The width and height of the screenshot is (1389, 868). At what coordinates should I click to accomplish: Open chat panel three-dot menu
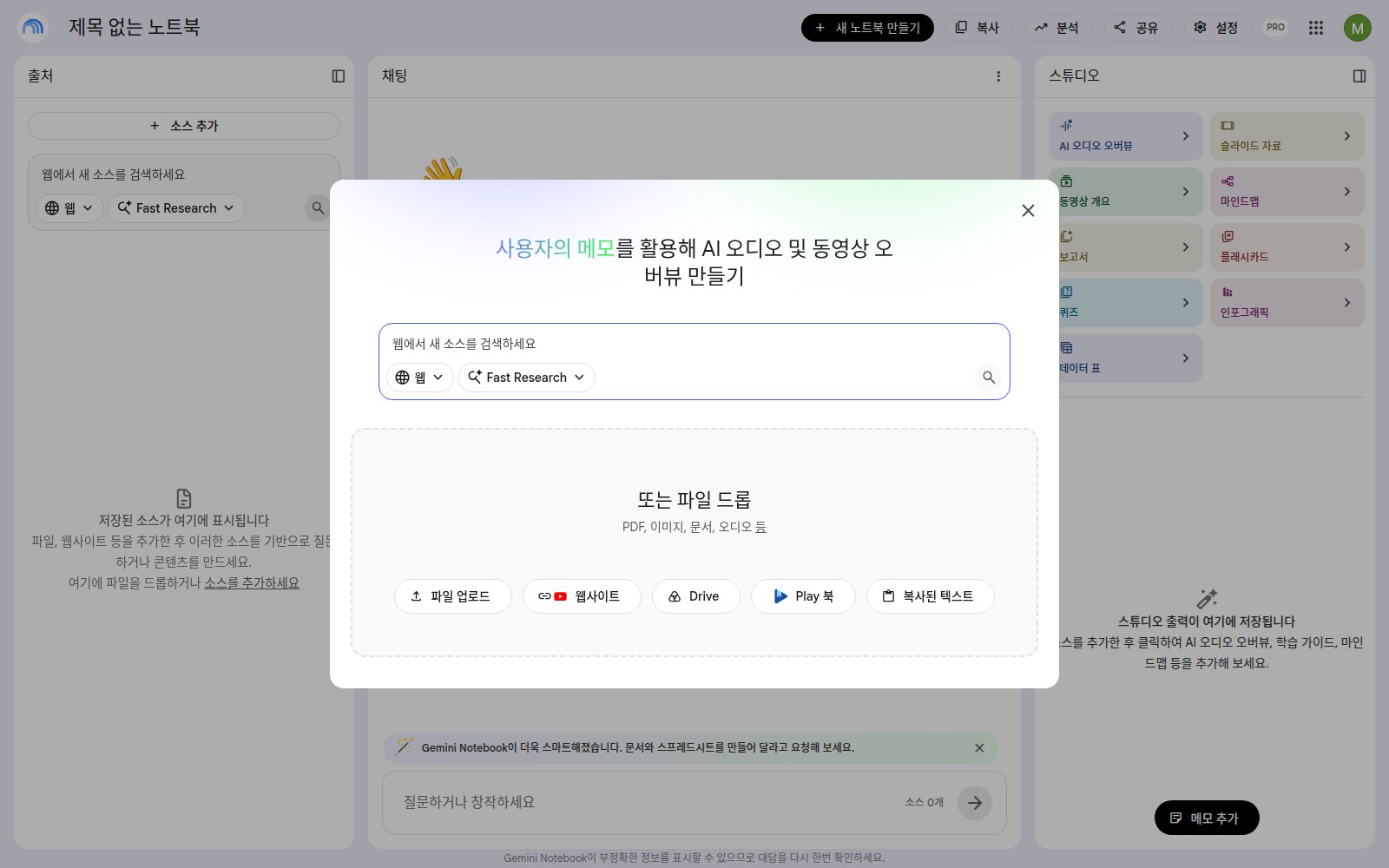[x=998, y=76]
